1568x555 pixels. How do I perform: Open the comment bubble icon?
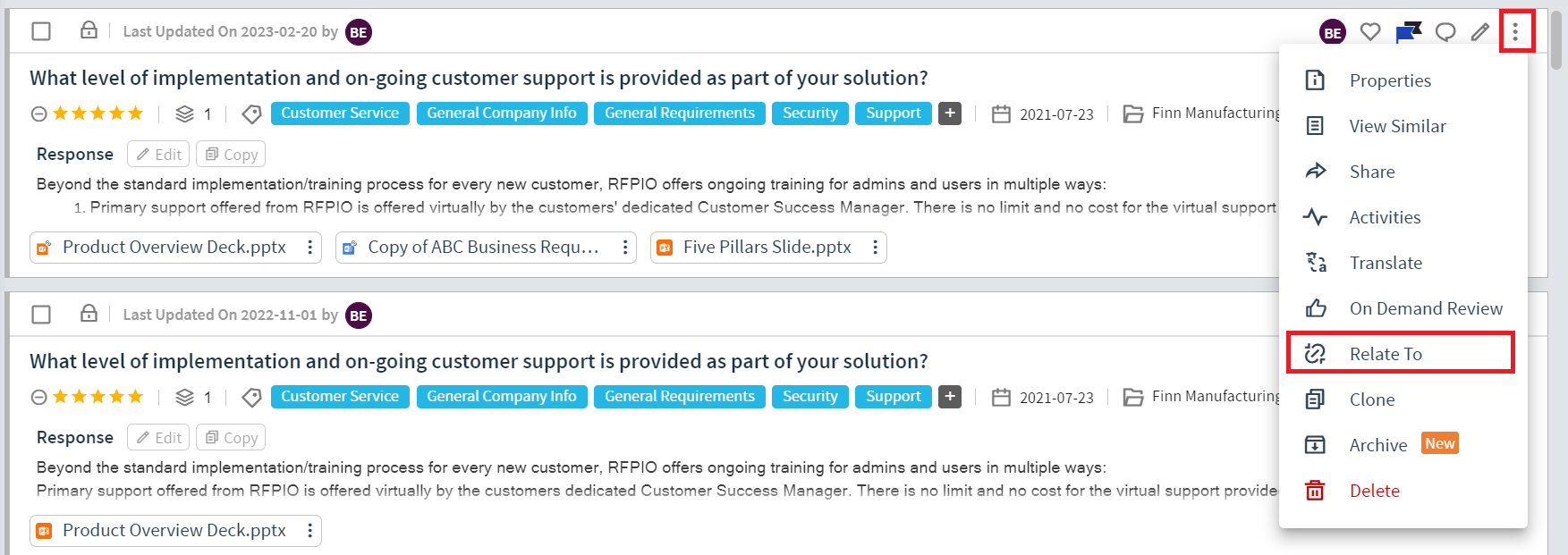pyautogui.click(x=1445, y=32)
